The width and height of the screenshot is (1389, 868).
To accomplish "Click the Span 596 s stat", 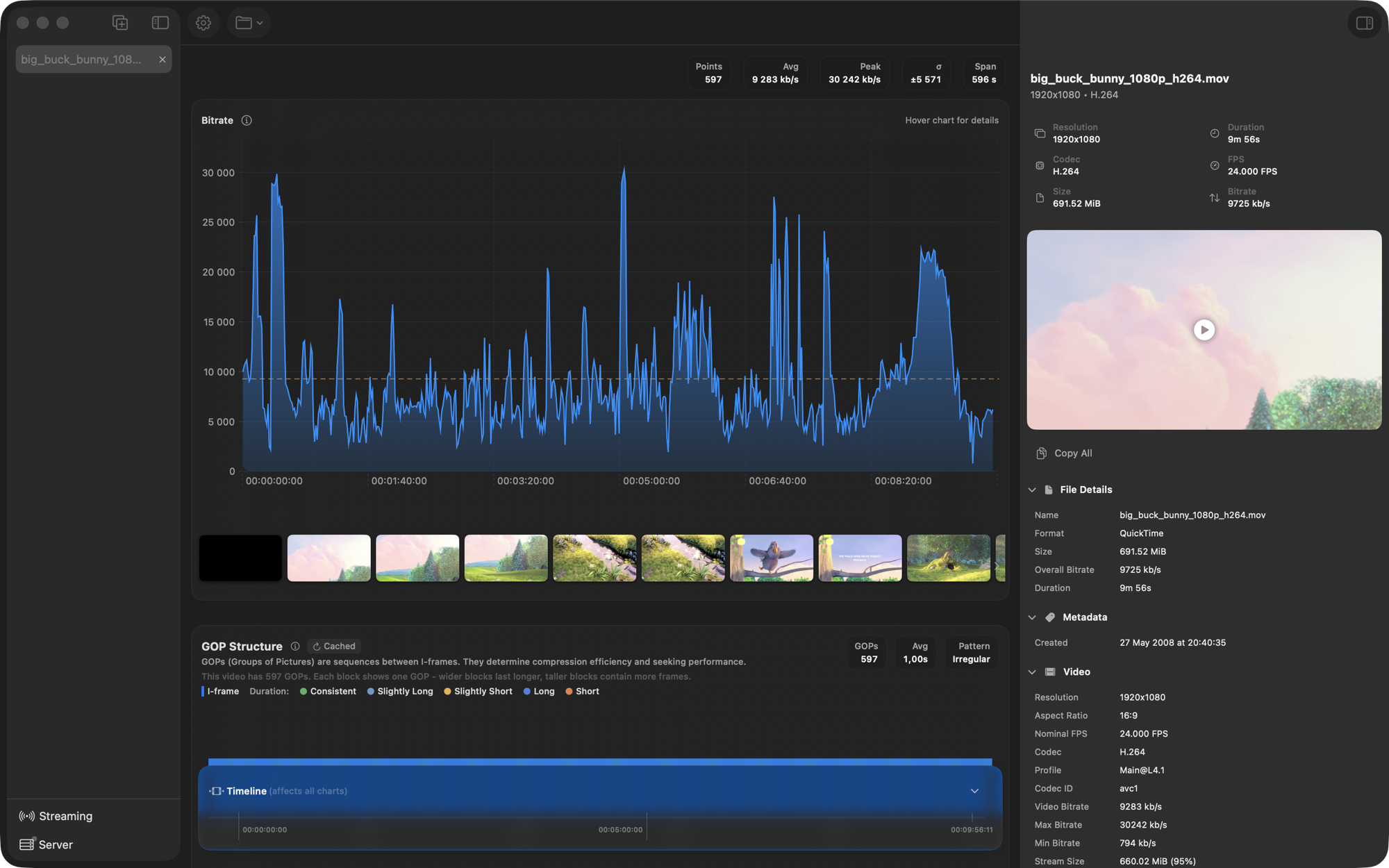I will point(984,73).
